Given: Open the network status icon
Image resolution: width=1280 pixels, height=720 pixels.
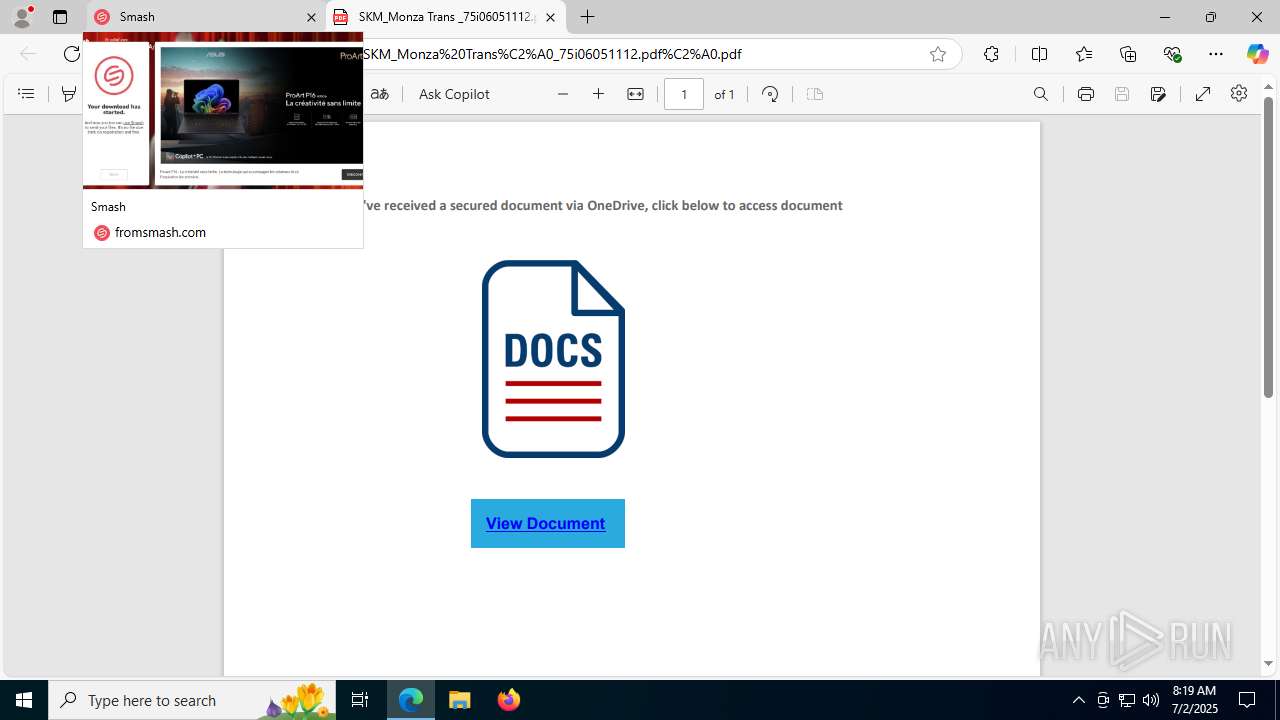Looking at the screenshot, I should click(x=1126, y=700).
